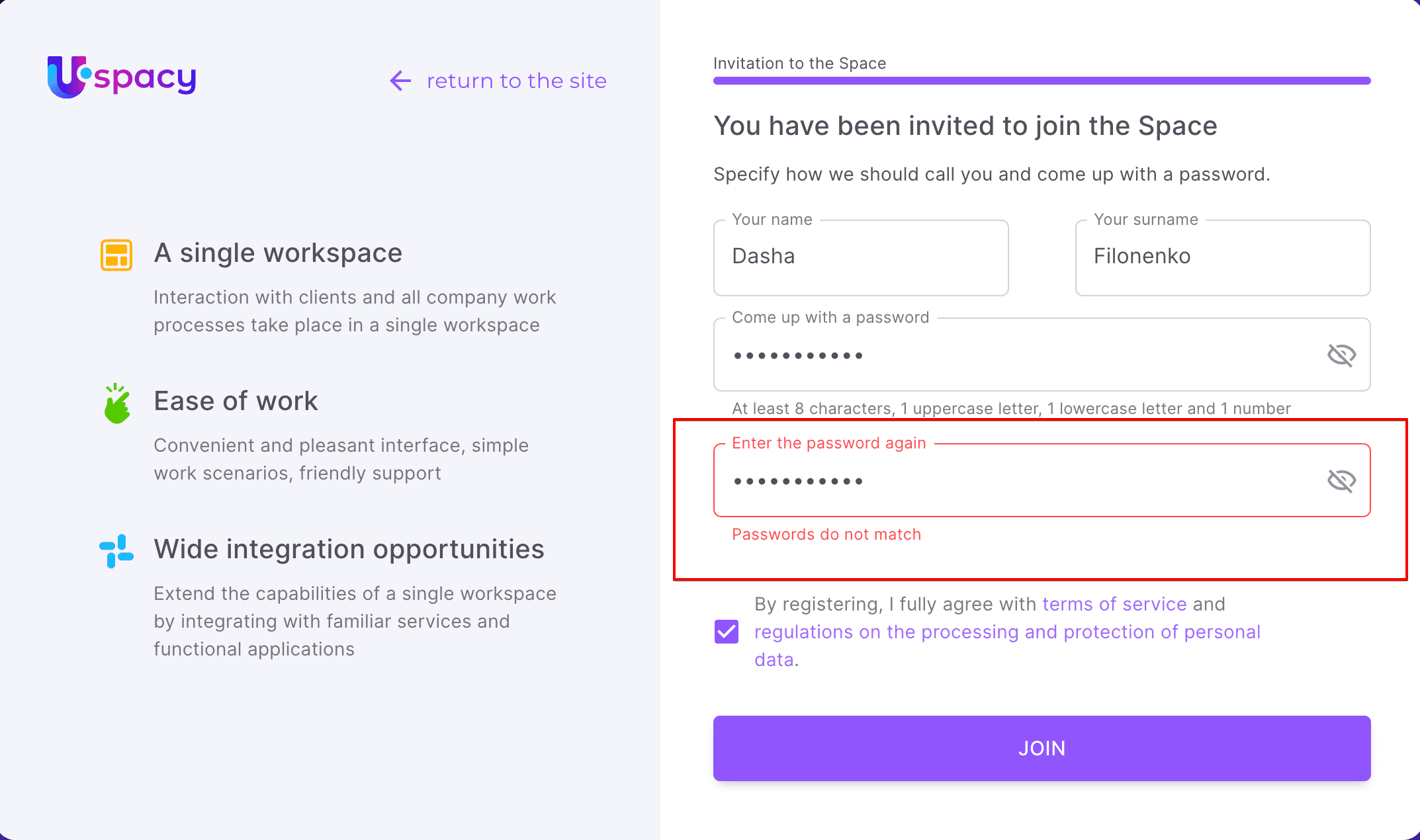Click the A single workspace heading
The width and height of the screenshot is (1420, 840).
(278, 253)
